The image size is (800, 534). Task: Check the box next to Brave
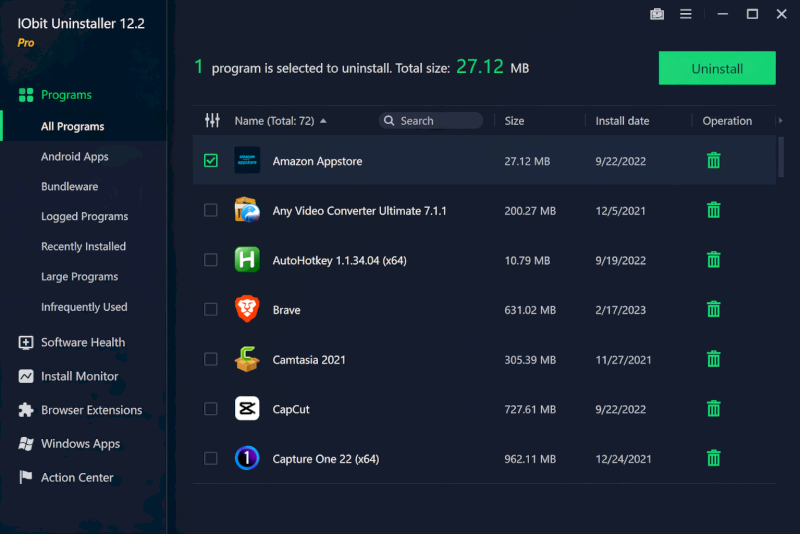(x=211, y=309)
